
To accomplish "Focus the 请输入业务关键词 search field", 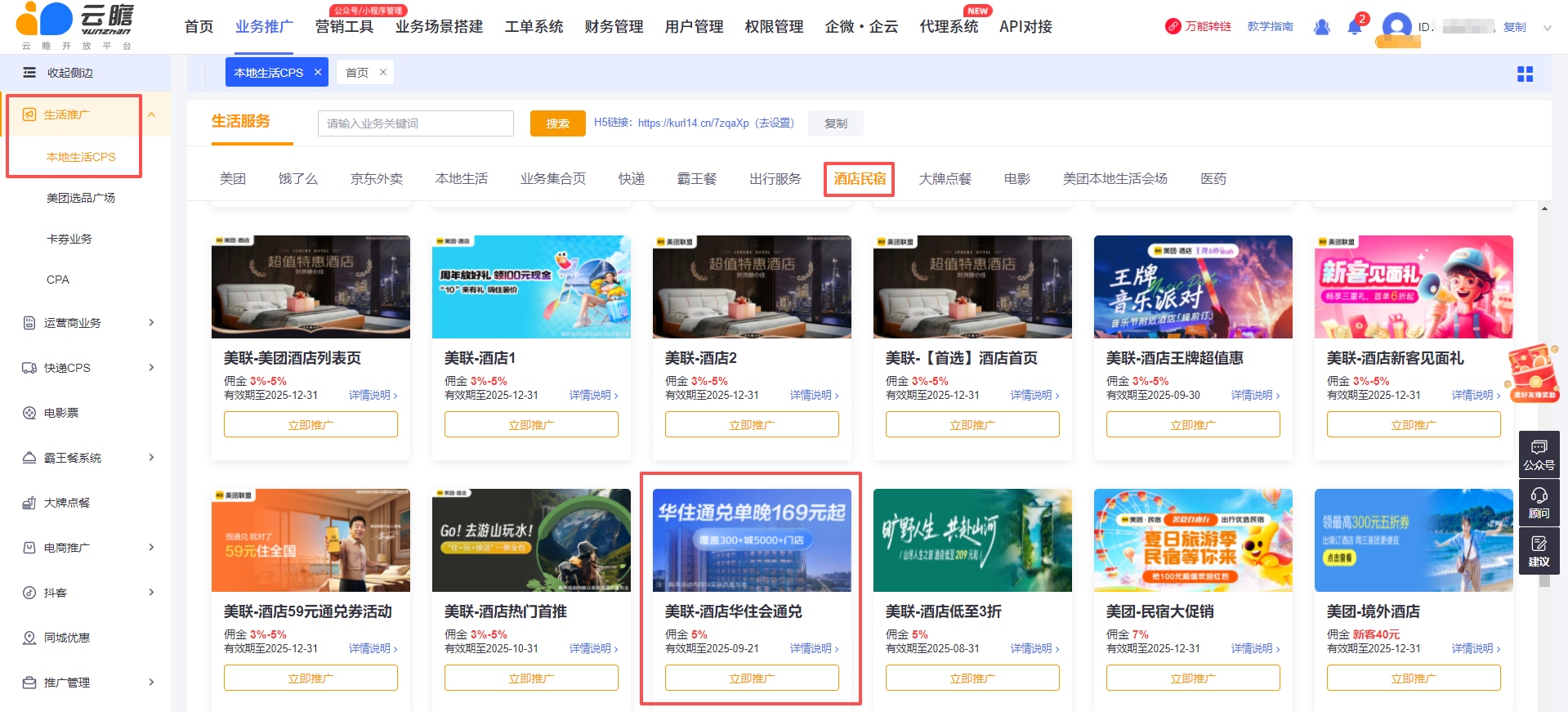I will tap(416, 123).
